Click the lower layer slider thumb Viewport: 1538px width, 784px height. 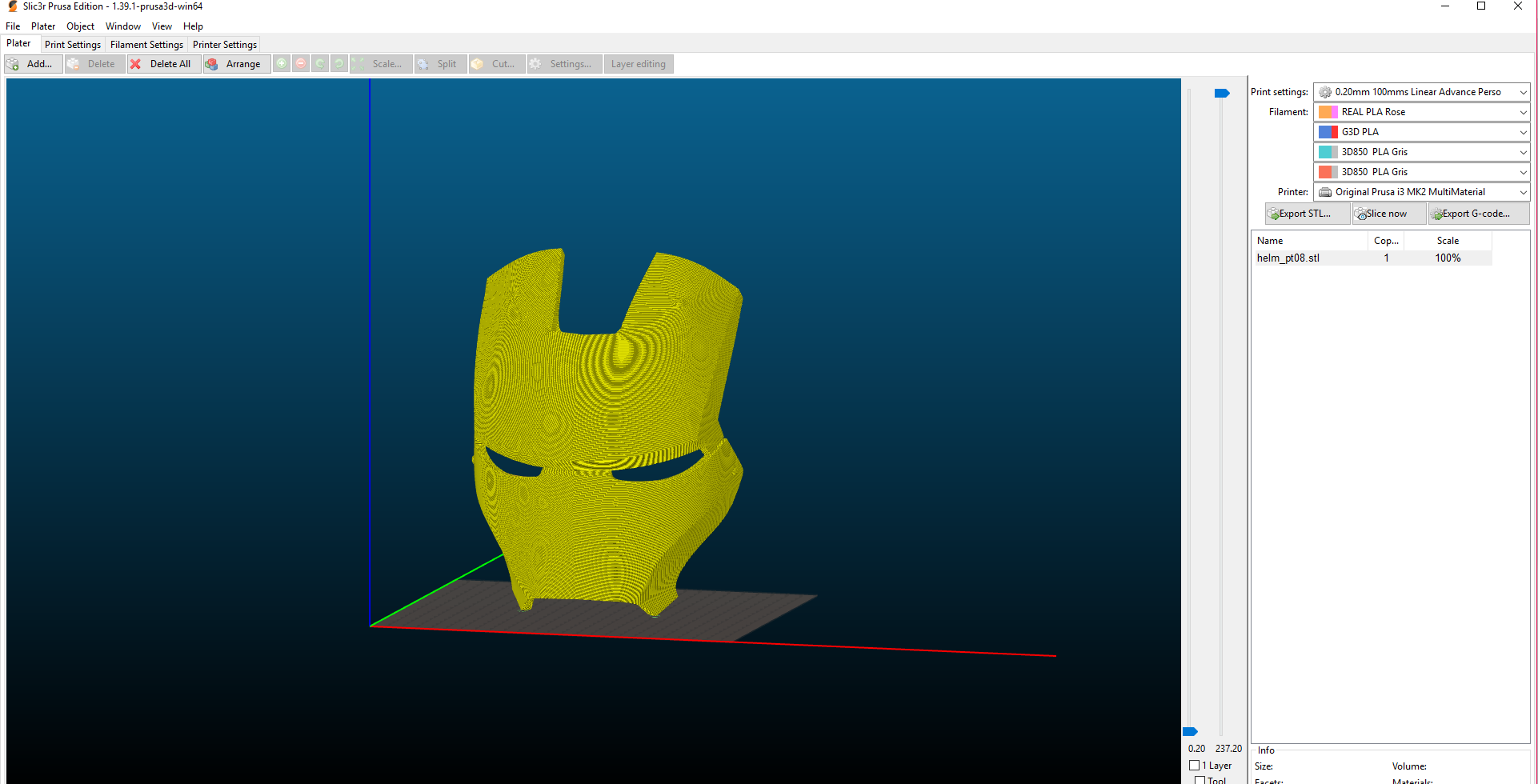pyautogui.click(x=1190, y=731)
